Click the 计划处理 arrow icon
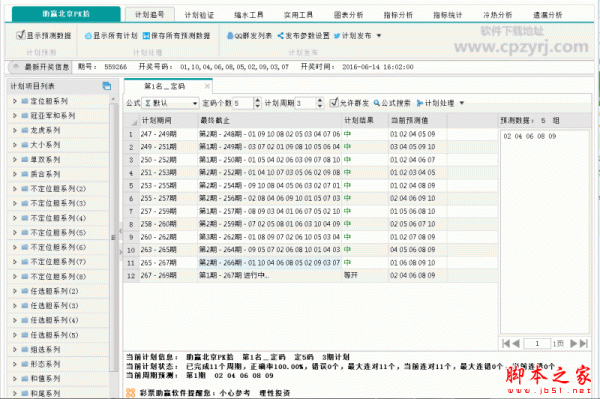Viewport: 600px width, 399px height. [420, 103]
